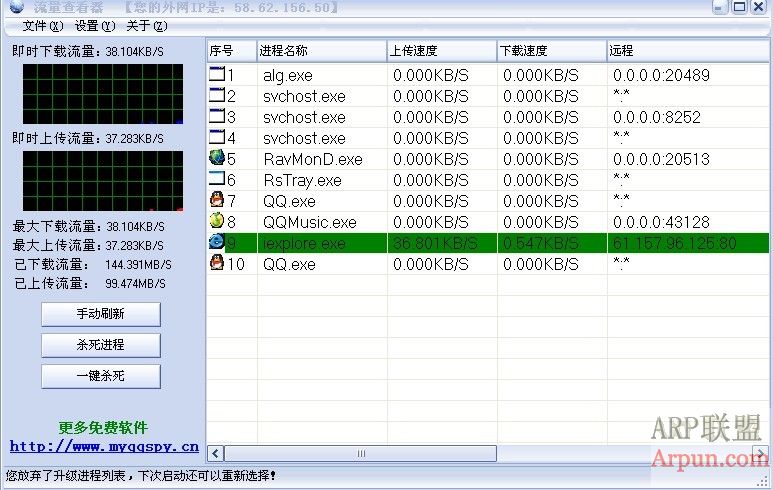This screenshot has width=773, height=490.
Task: Open the www.myqqspy.cn link
Action: [x=104, y=447]
